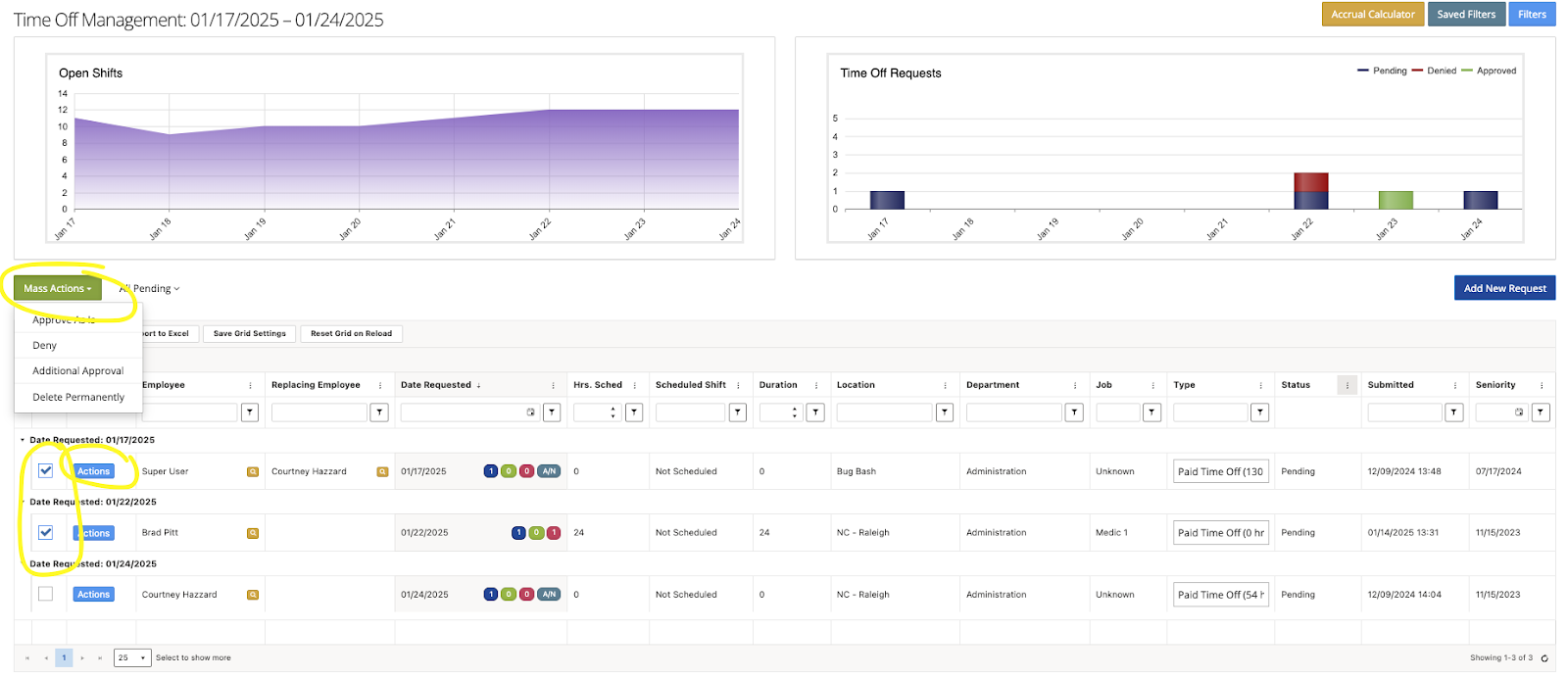
Task: Click the A/N badge in the 01/17/2025 row
Action: tap(549, 471)
